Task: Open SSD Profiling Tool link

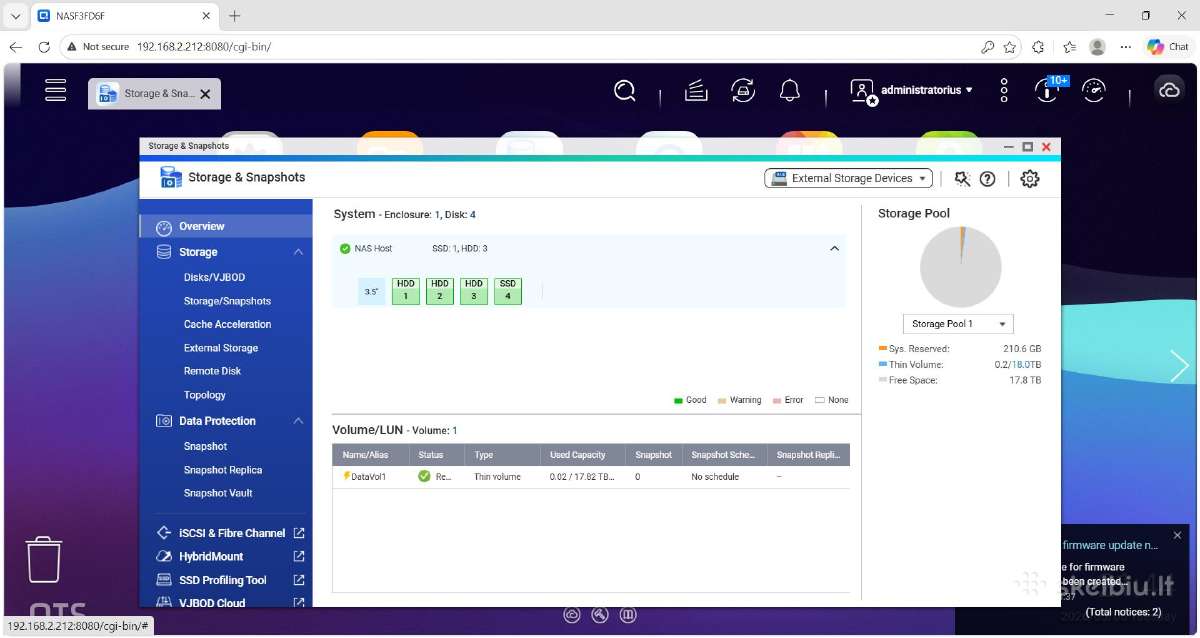Action: click(231, 580)
